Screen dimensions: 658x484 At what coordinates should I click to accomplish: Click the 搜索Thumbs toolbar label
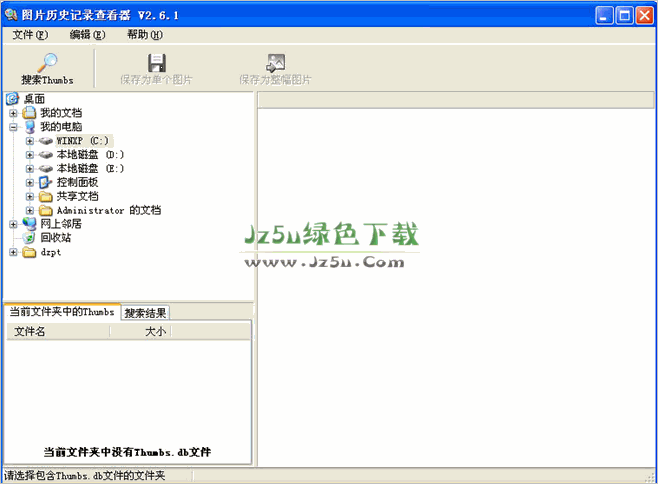coord(47,80)
